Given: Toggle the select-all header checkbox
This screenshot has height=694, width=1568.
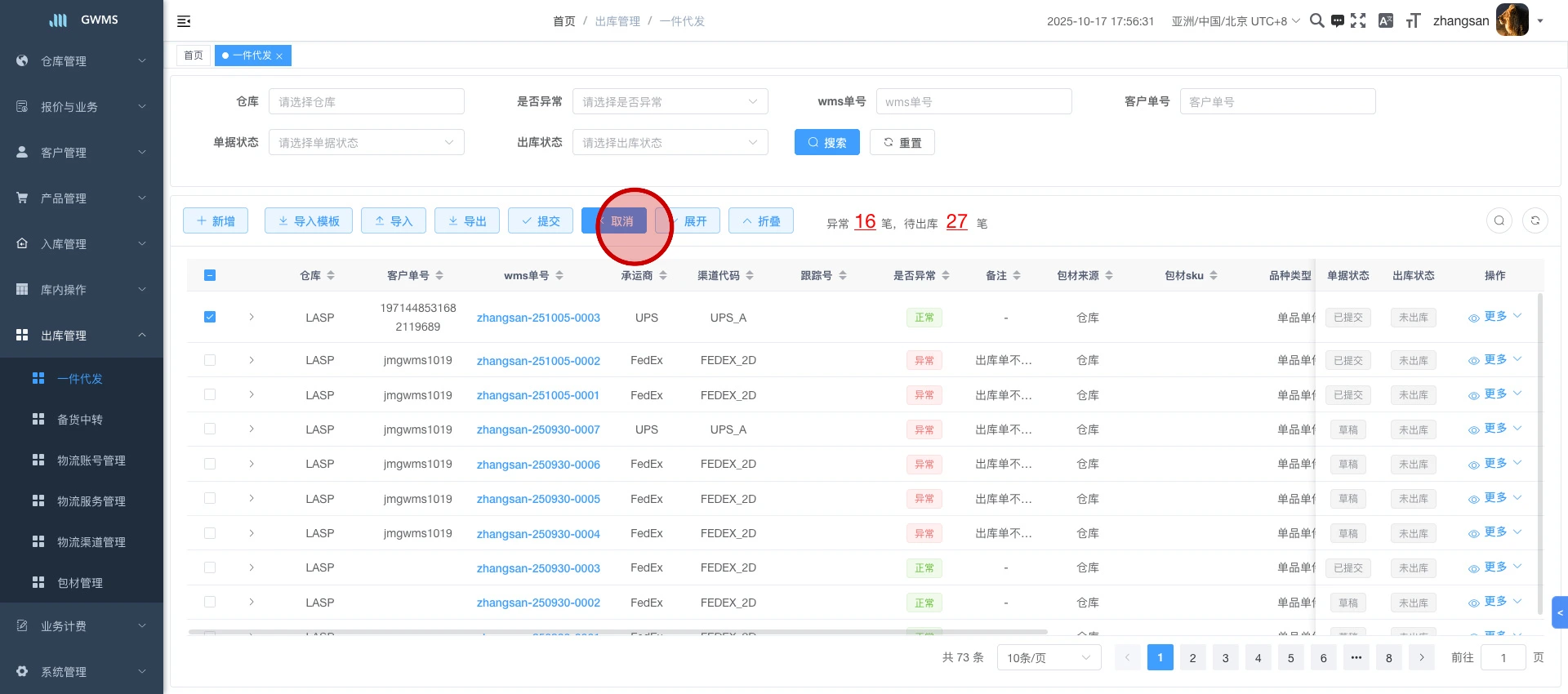Looking at the screenshot, I should (210, 275).
